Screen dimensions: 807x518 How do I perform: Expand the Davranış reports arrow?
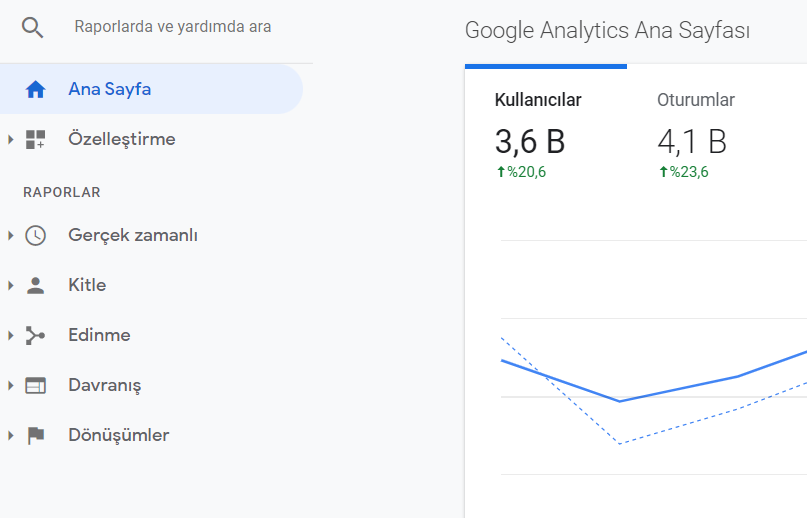[x=10, y=385]
